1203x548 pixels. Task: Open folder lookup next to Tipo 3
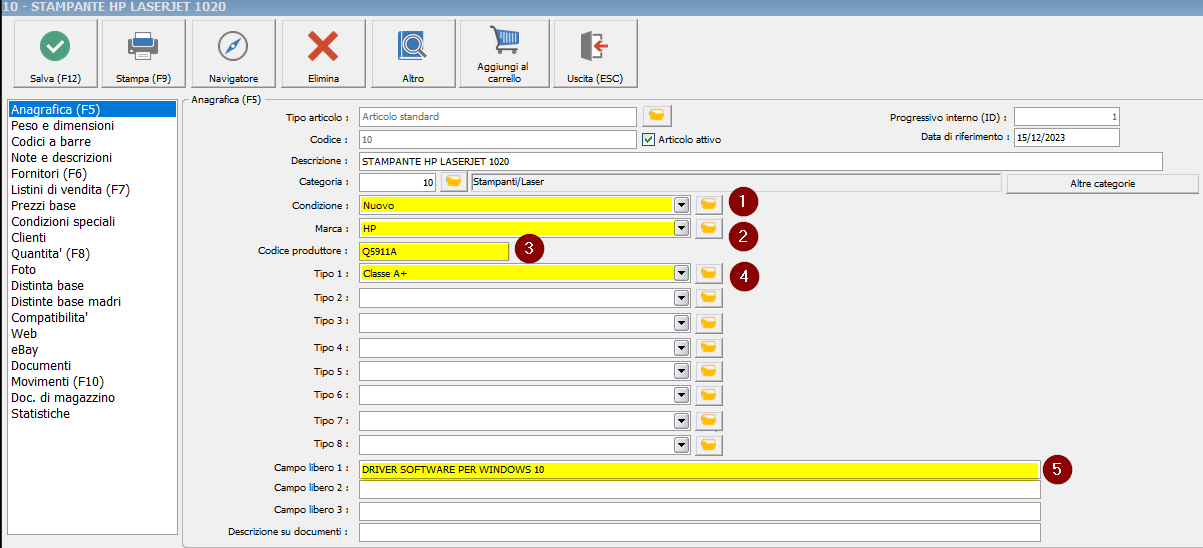(709, 322)
